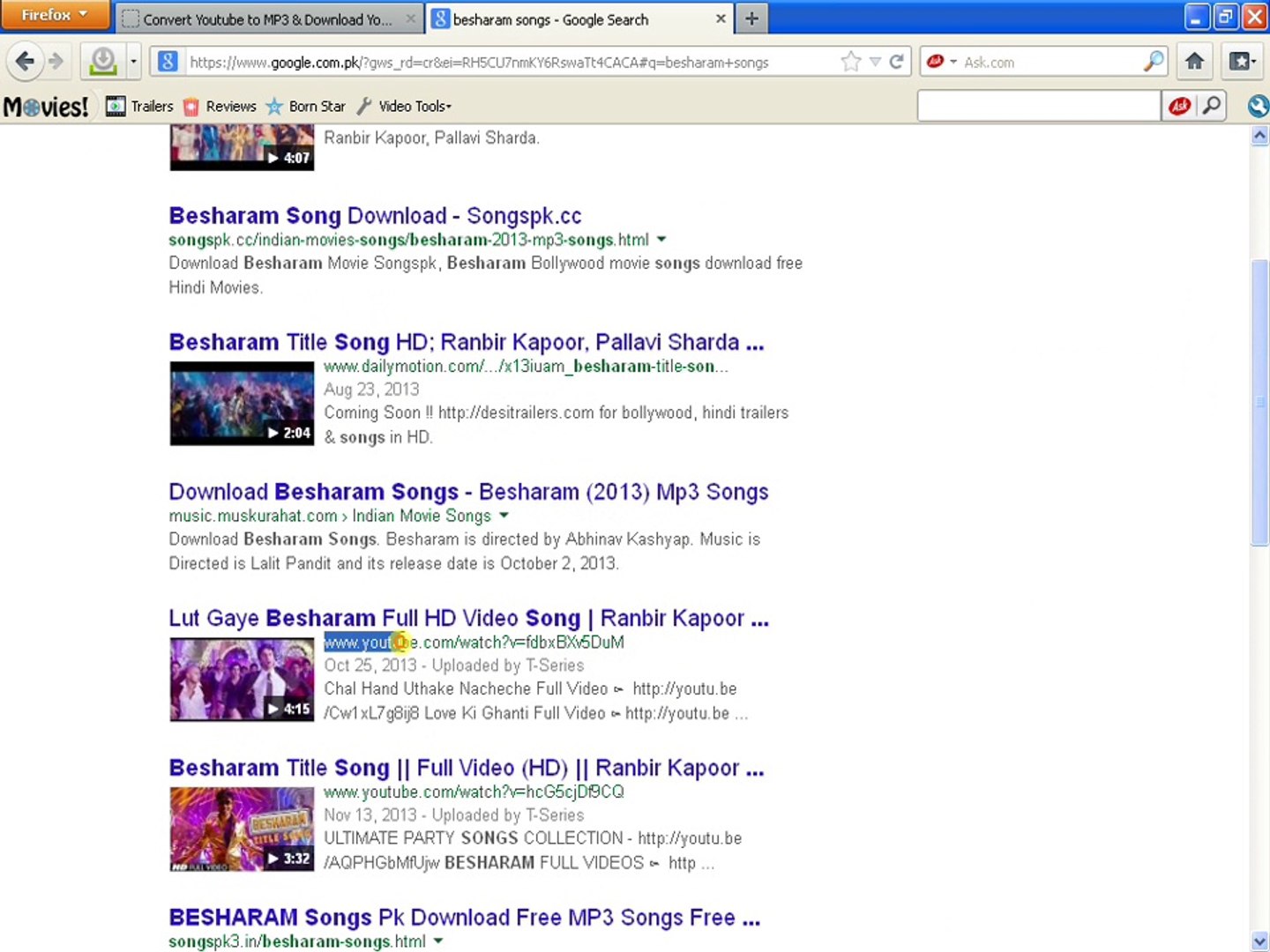
Task: Click the scrollbar down arrow
Action: [x=1259, y=941]
